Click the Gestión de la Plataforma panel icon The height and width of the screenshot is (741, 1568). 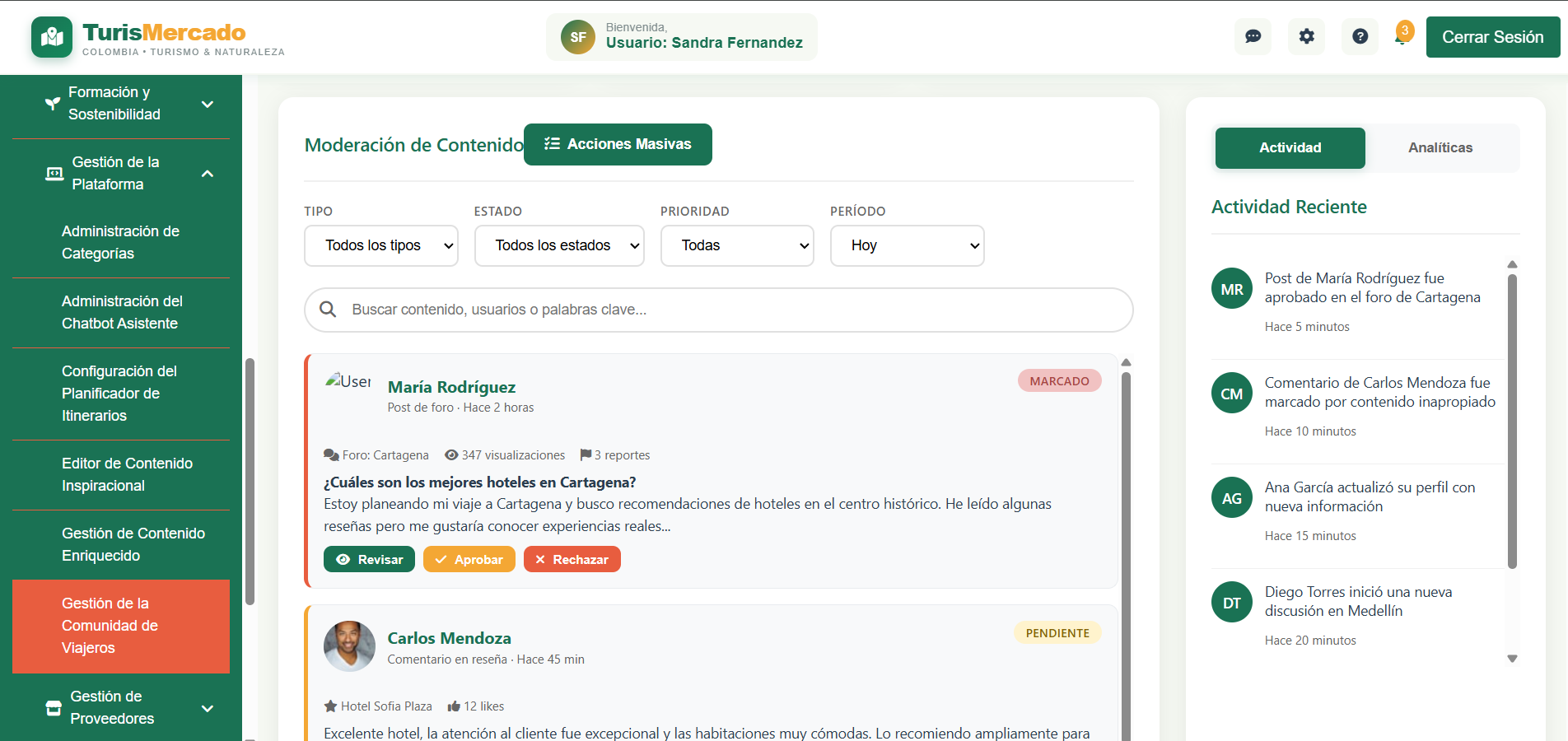(x=52, y=173)
